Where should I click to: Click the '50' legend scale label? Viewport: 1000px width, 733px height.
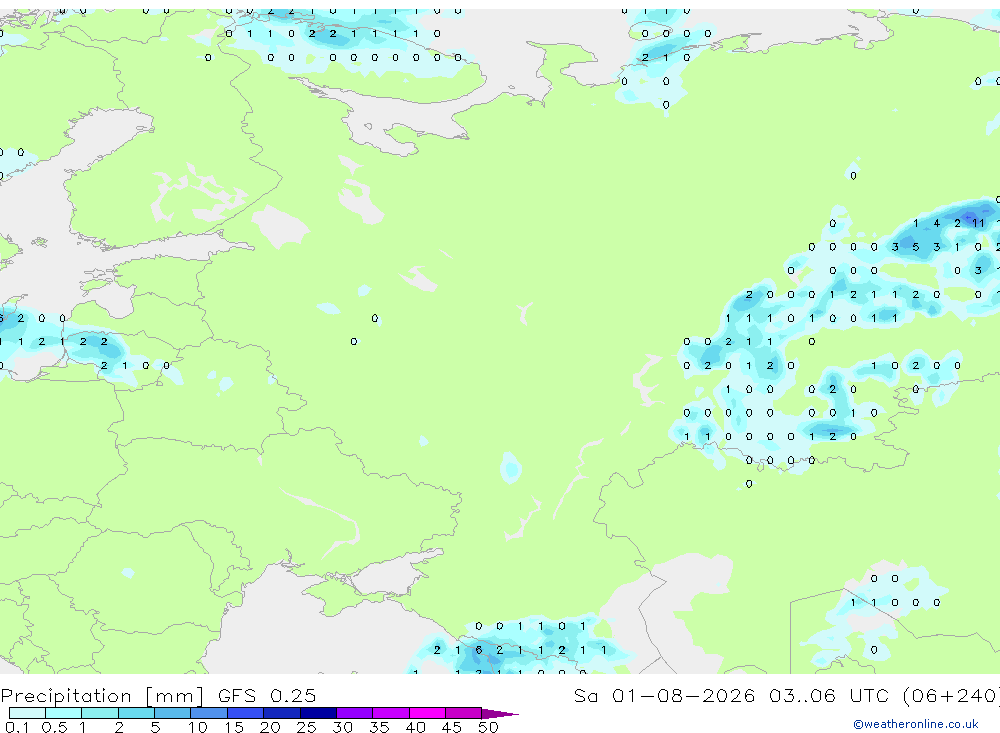pos(488,727)
